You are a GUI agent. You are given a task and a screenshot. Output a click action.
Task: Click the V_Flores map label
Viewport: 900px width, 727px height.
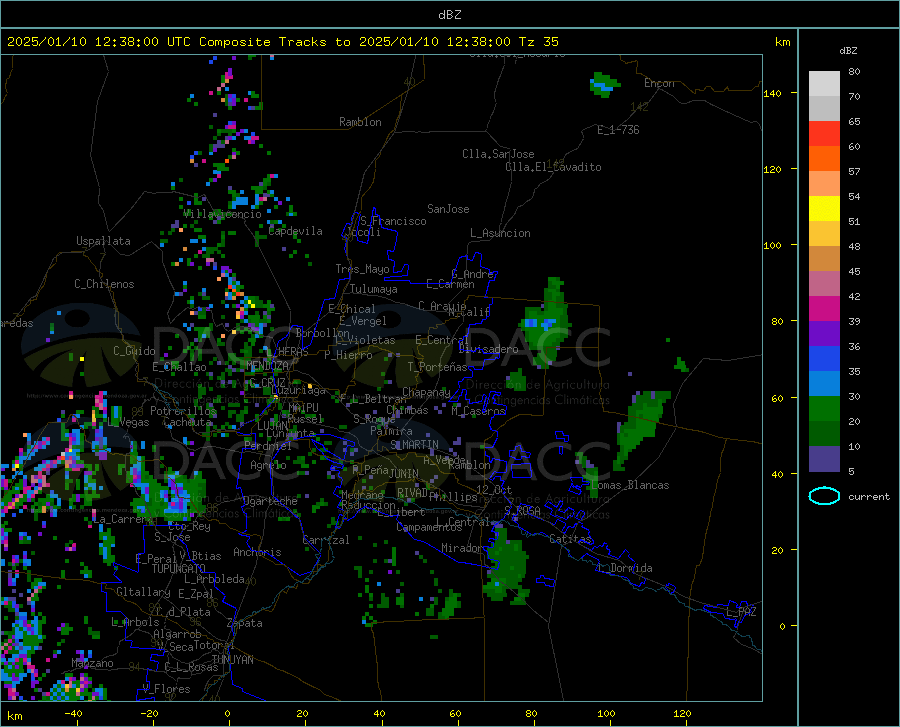pos(166,689)
